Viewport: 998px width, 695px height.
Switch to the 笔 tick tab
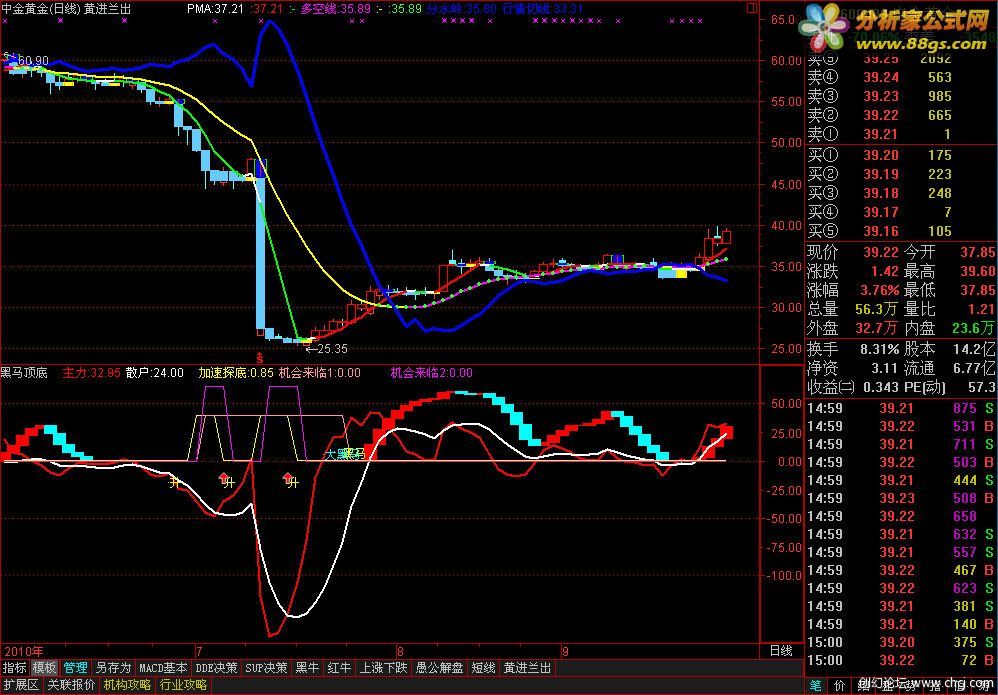(815, 686)
